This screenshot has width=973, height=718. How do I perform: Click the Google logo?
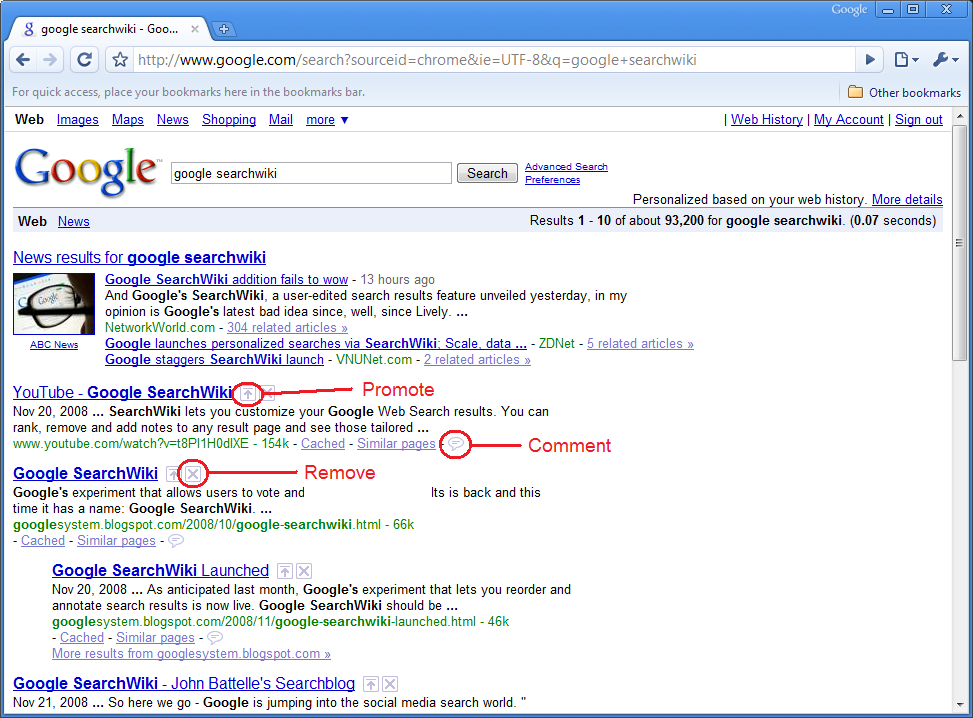[x=86, y=171]
